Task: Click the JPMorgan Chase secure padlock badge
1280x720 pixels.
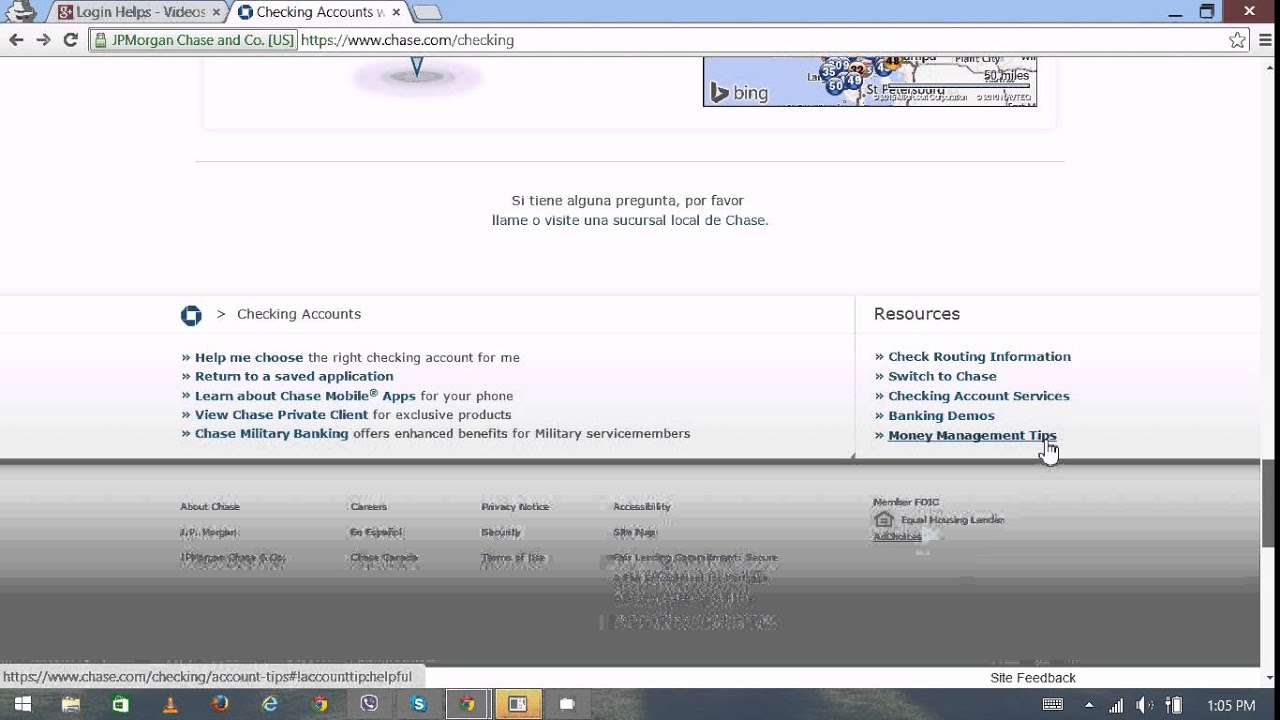Action: tap(194, 40)
